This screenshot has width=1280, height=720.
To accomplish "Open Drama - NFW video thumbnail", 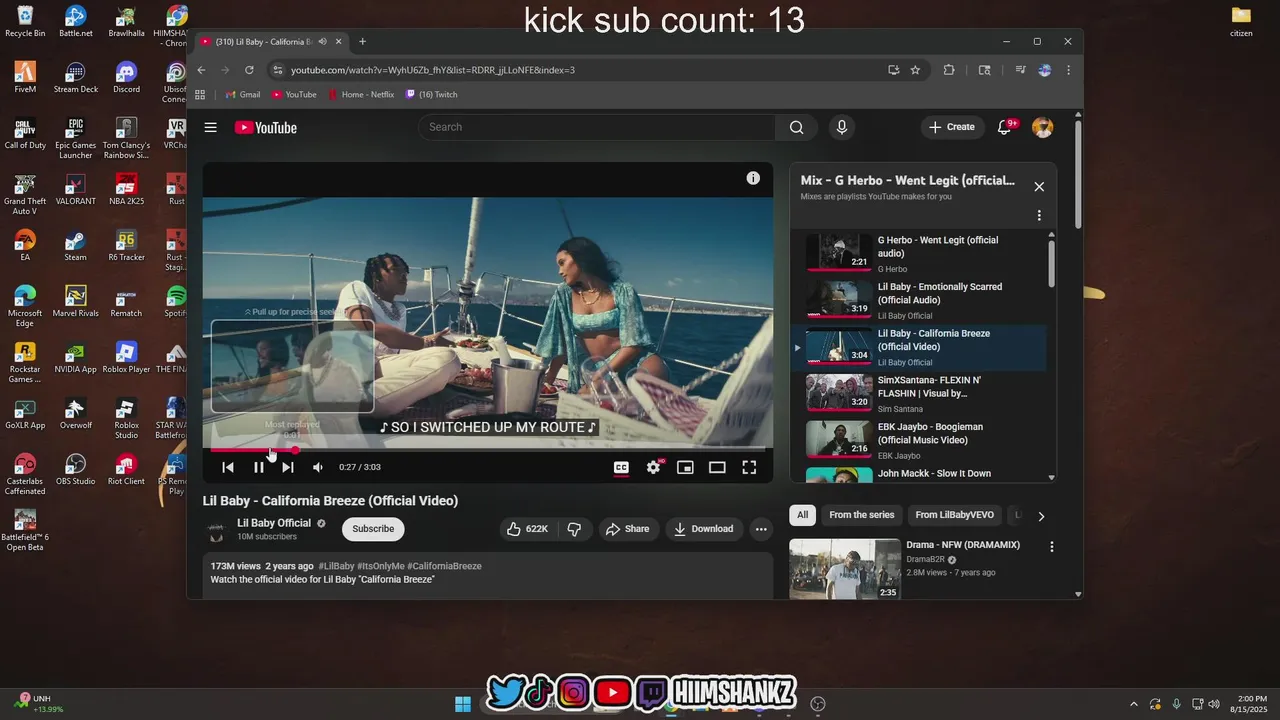I will pos(845,569).
